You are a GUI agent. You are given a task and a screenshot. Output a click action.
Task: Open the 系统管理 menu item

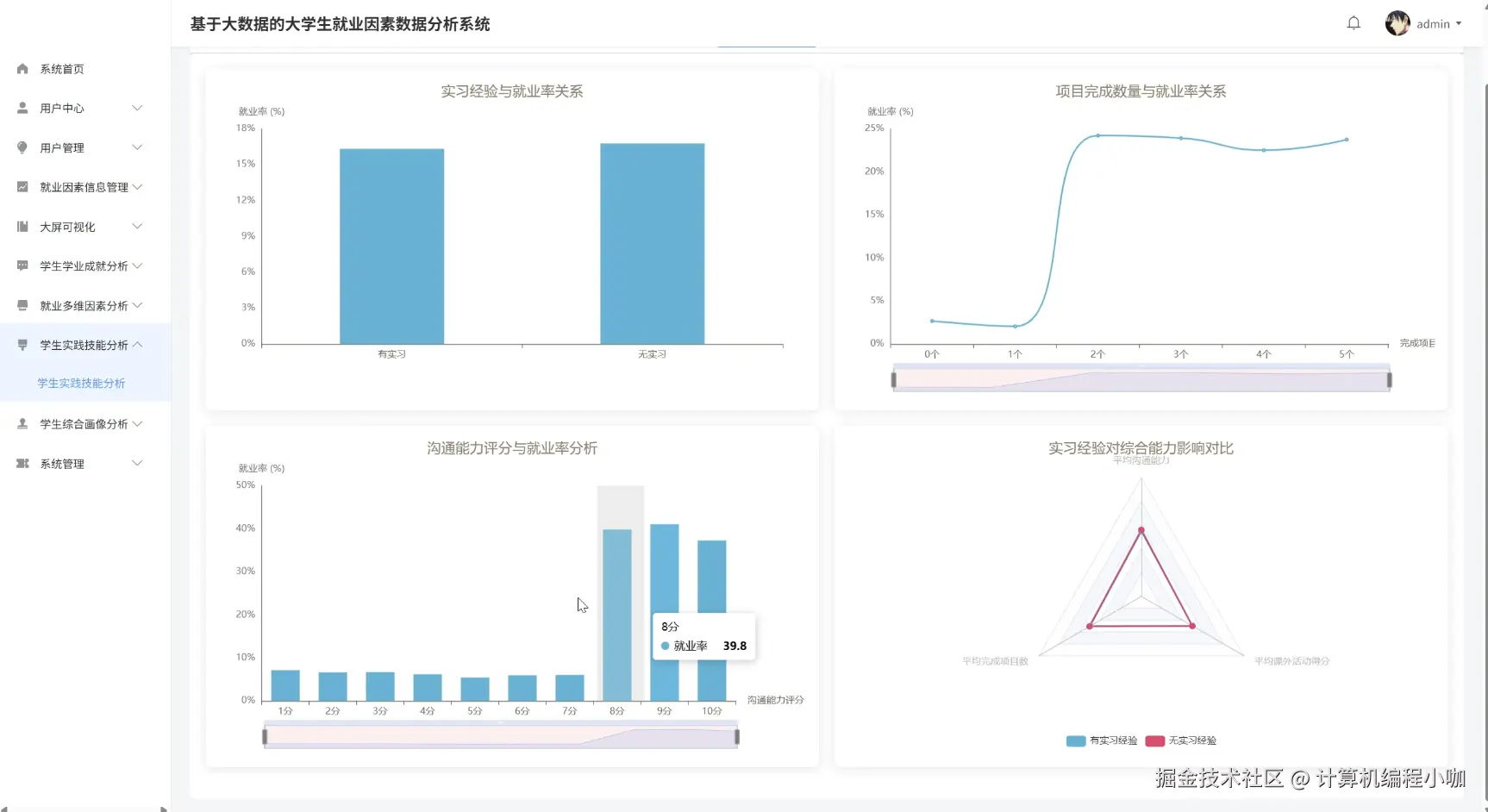(85, 464)
